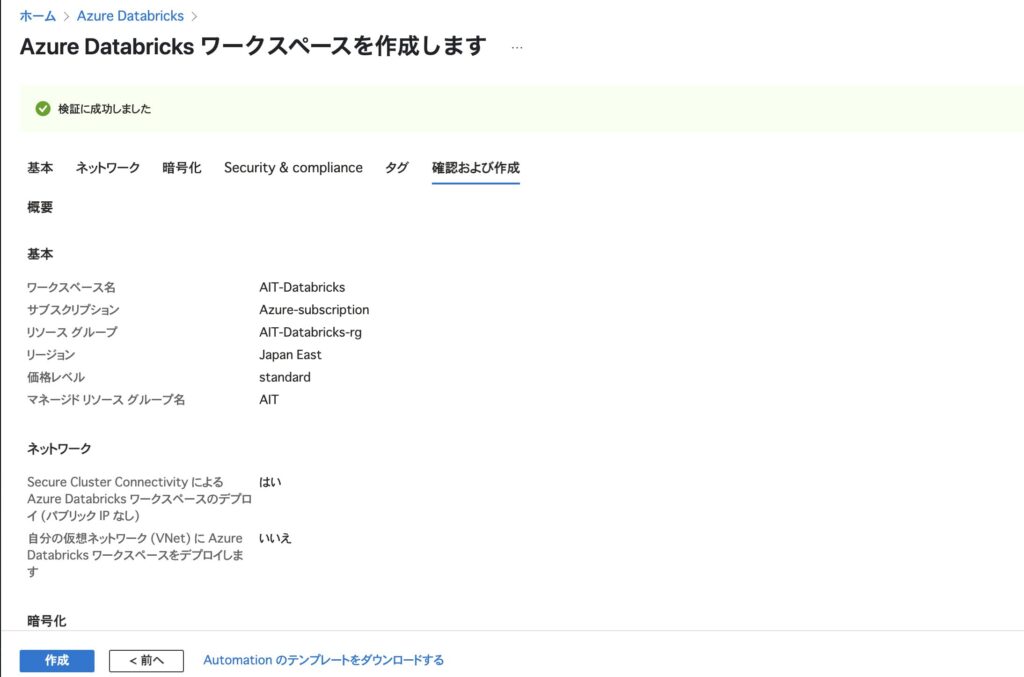Image resolution: width=1024 pixels, height=677 pixels.
Task: Click the リージョン label
Action: click(51, 354)
